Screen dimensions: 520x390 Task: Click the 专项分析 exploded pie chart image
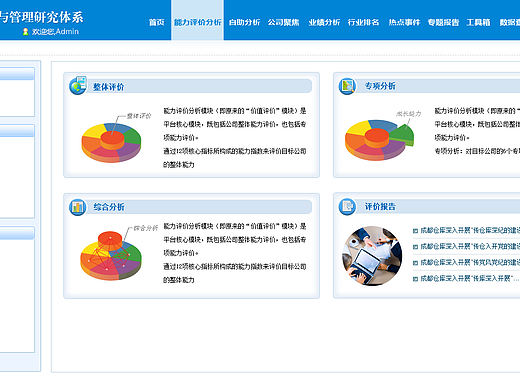pyautogui.click(x=379, y=140)
